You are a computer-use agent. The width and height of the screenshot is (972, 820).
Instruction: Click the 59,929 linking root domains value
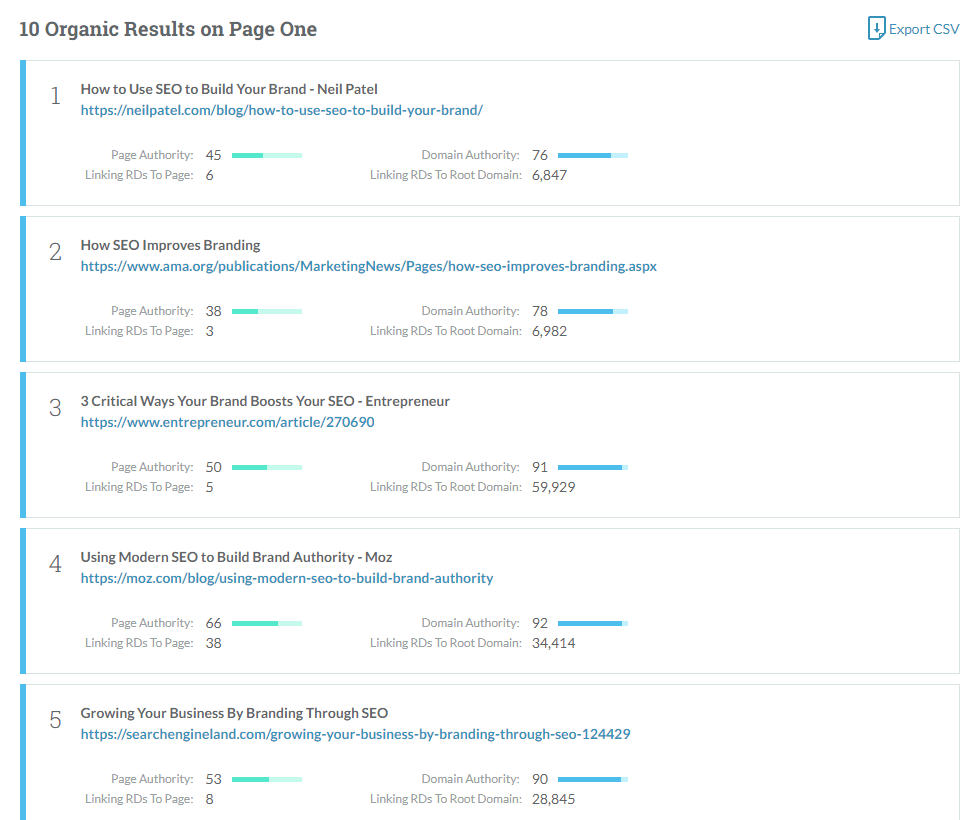click(553, 487)
